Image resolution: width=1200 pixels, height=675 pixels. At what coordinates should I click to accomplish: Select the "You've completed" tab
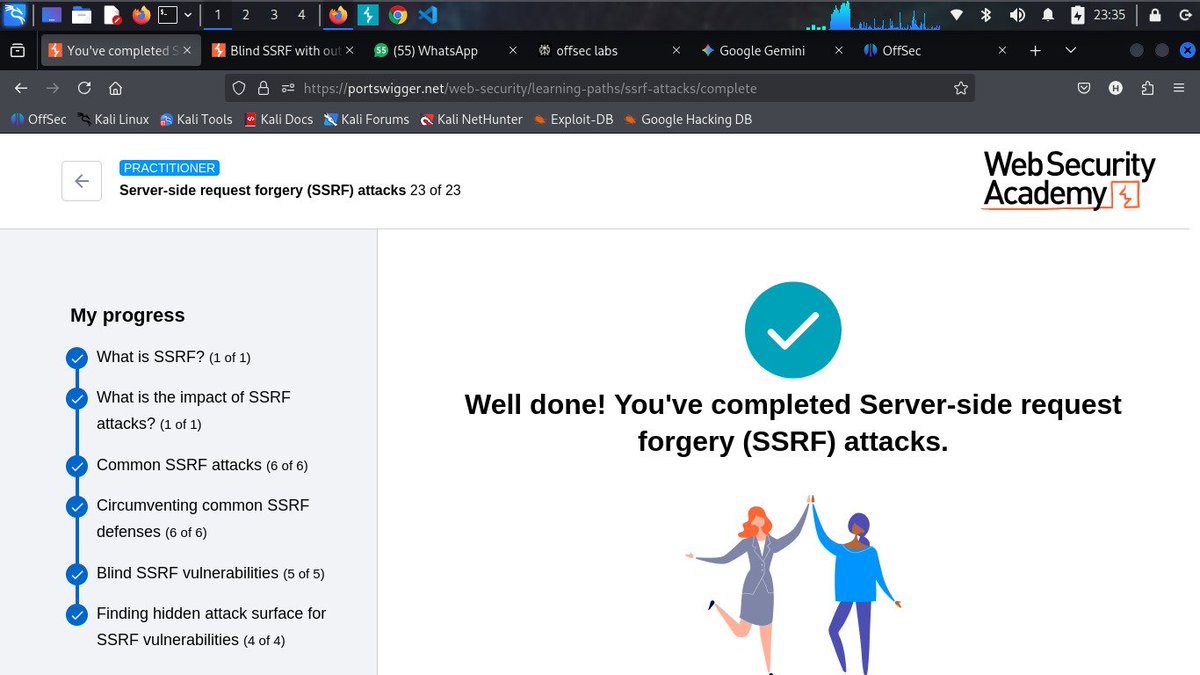click(120, 50)
